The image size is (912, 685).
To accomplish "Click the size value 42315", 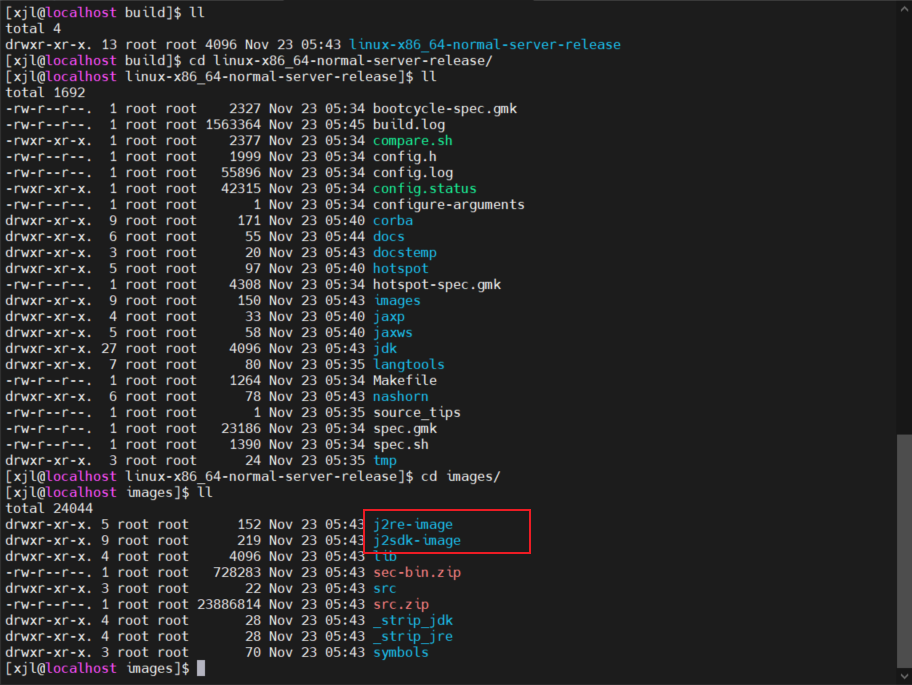I will pos(241,189).
